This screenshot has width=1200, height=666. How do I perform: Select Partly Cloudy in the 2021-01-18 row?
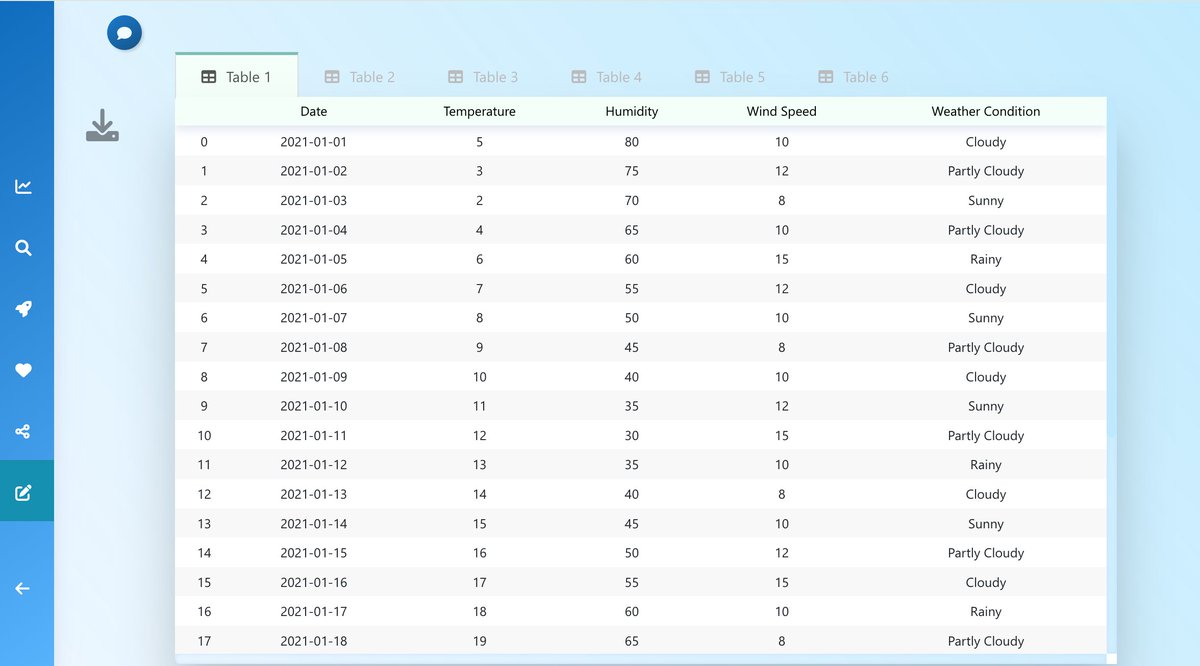[986, 641]
